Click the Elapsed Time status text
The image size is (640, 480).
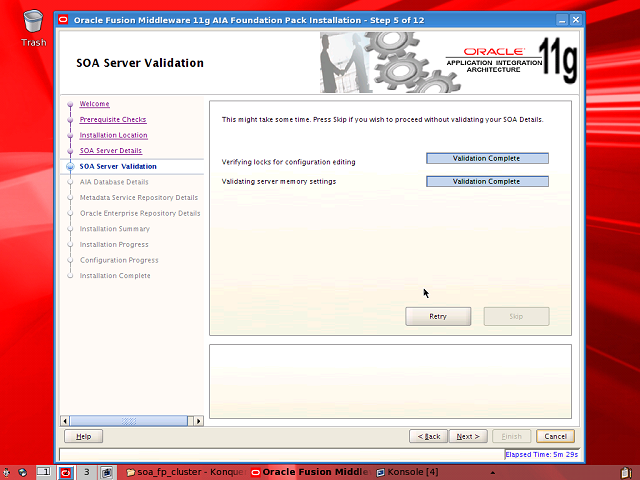tap(542, 454)
